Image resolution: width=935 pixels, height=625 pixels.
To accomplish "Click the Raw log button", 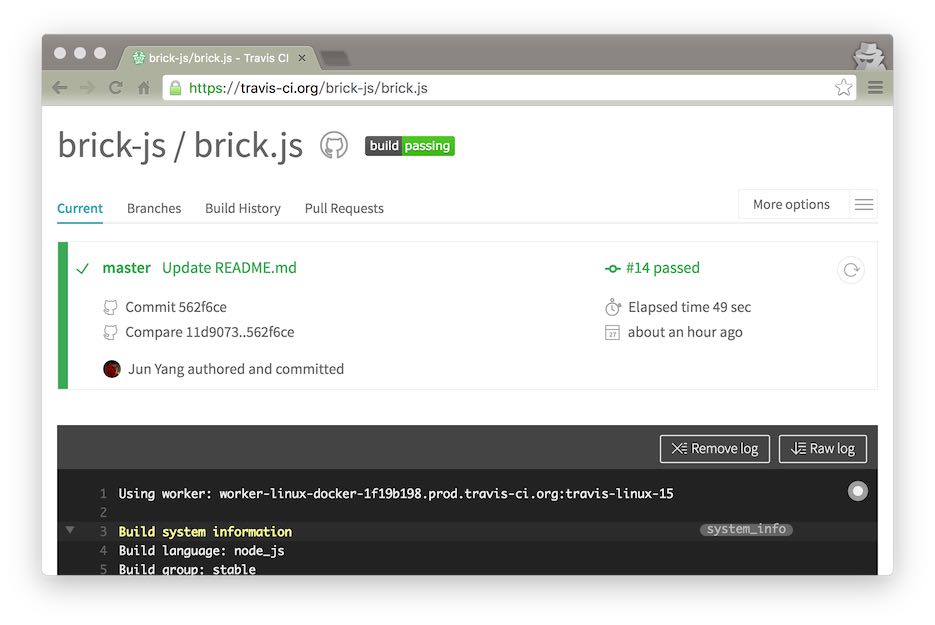I will (x=822, y=449).
